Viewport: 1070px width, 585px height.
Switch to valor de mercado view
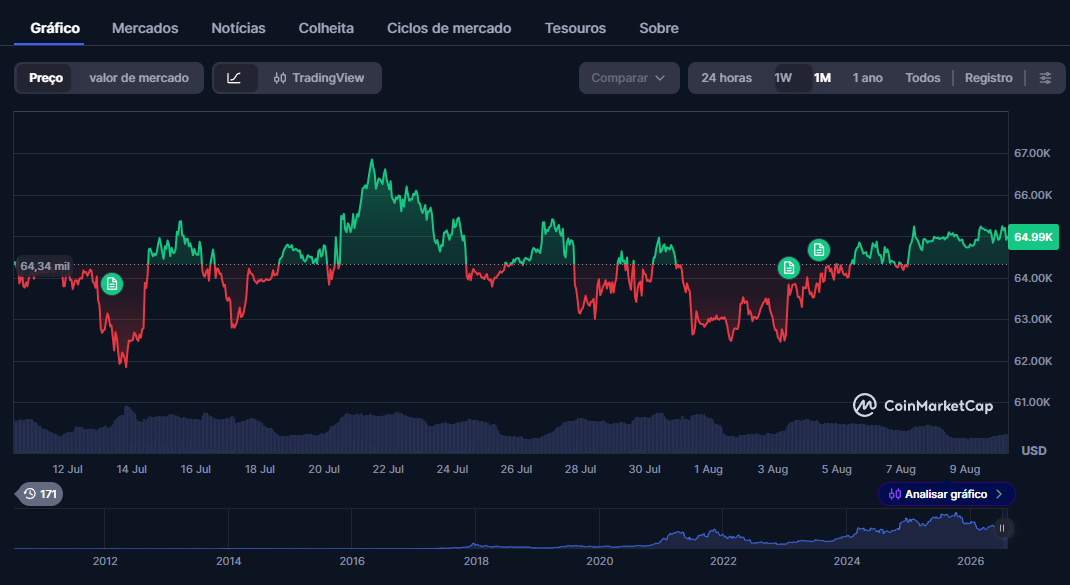pos(139,78)
